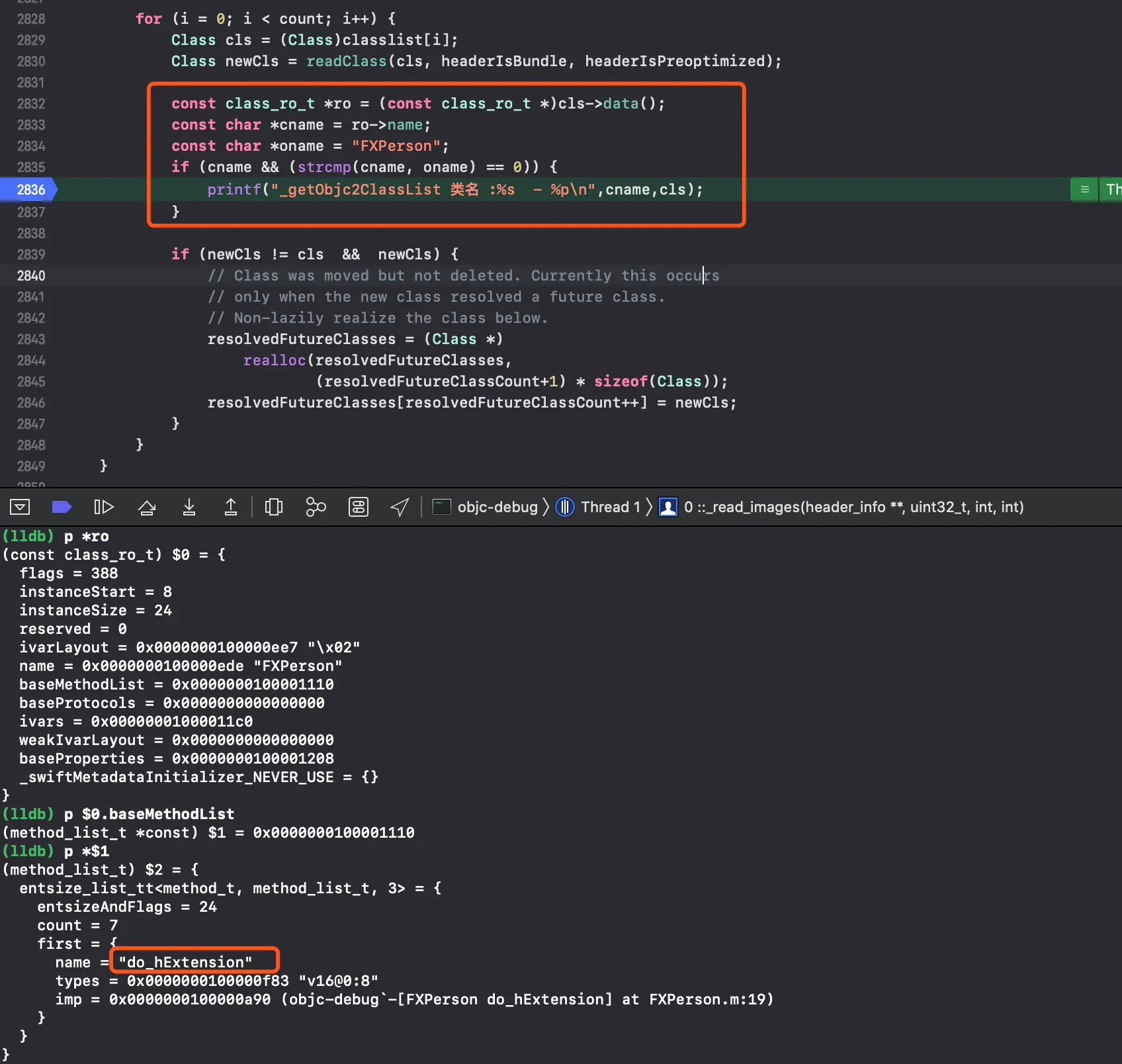The width and height of the screenshot is (1122, 1064).
Task: Click the strcmp call on line 2835
Action: (324, 167)
